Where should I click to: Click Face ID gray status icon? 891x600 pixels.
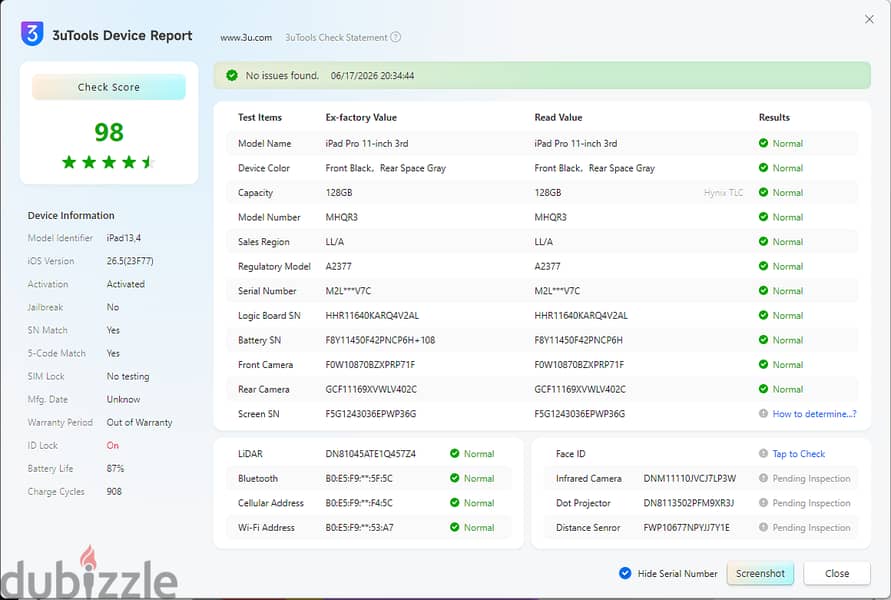[764, 453]
